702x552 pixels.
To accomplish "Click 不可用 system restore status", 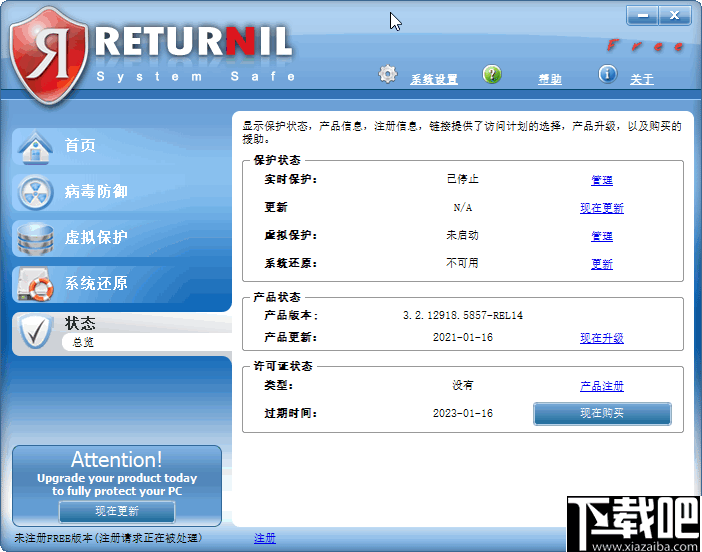I will coord(462,263).
